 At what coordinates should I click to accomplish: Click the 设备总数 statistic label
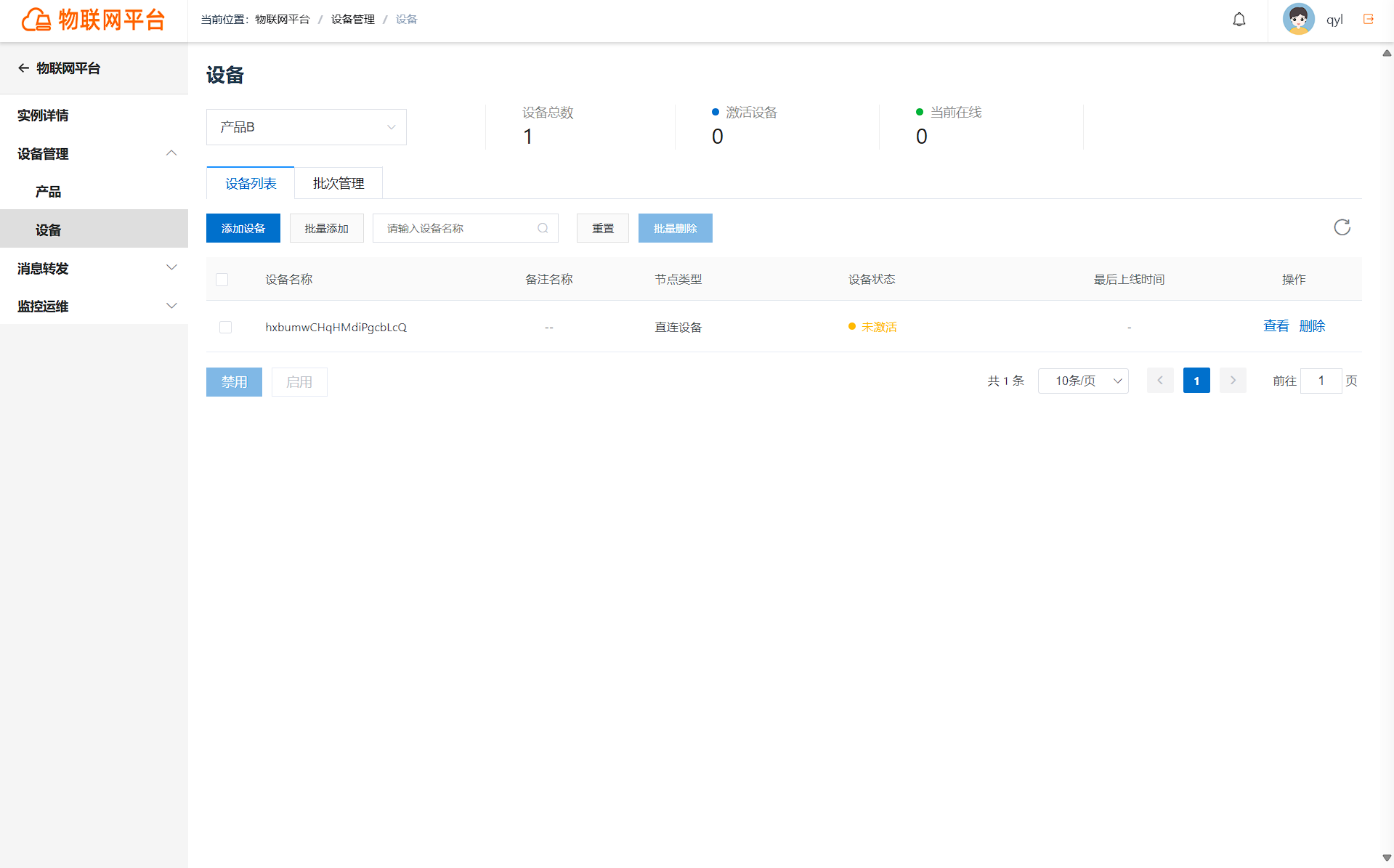click(x=548, y=113)
